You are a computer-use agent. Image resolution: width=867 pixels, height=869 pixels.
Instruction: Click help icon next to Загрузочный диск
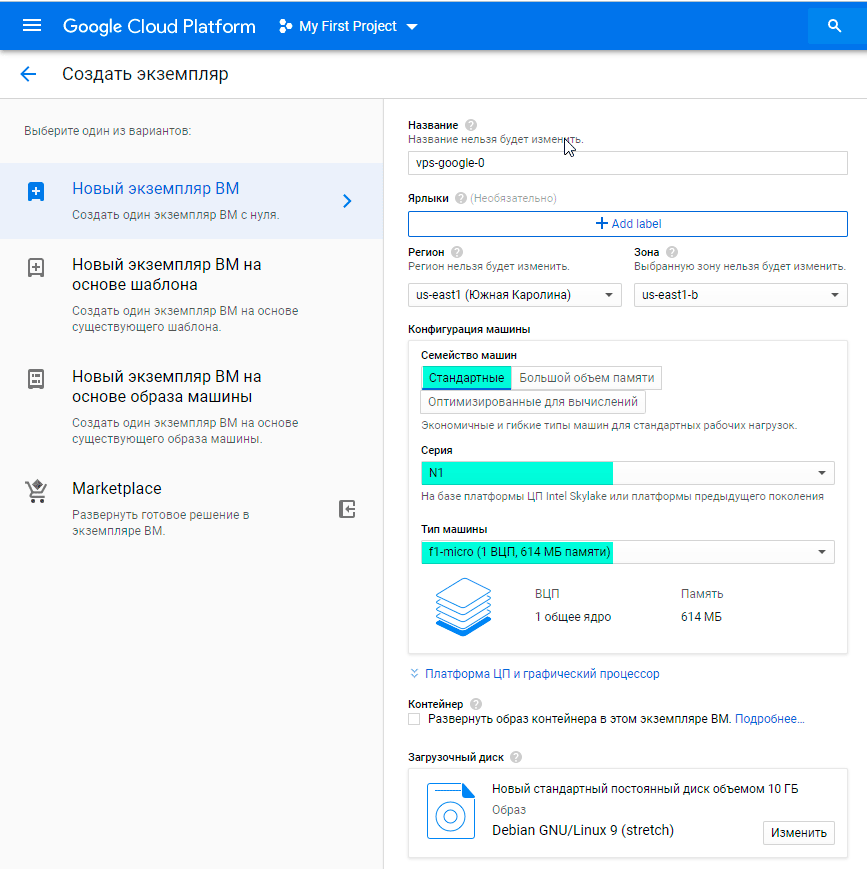516,757
